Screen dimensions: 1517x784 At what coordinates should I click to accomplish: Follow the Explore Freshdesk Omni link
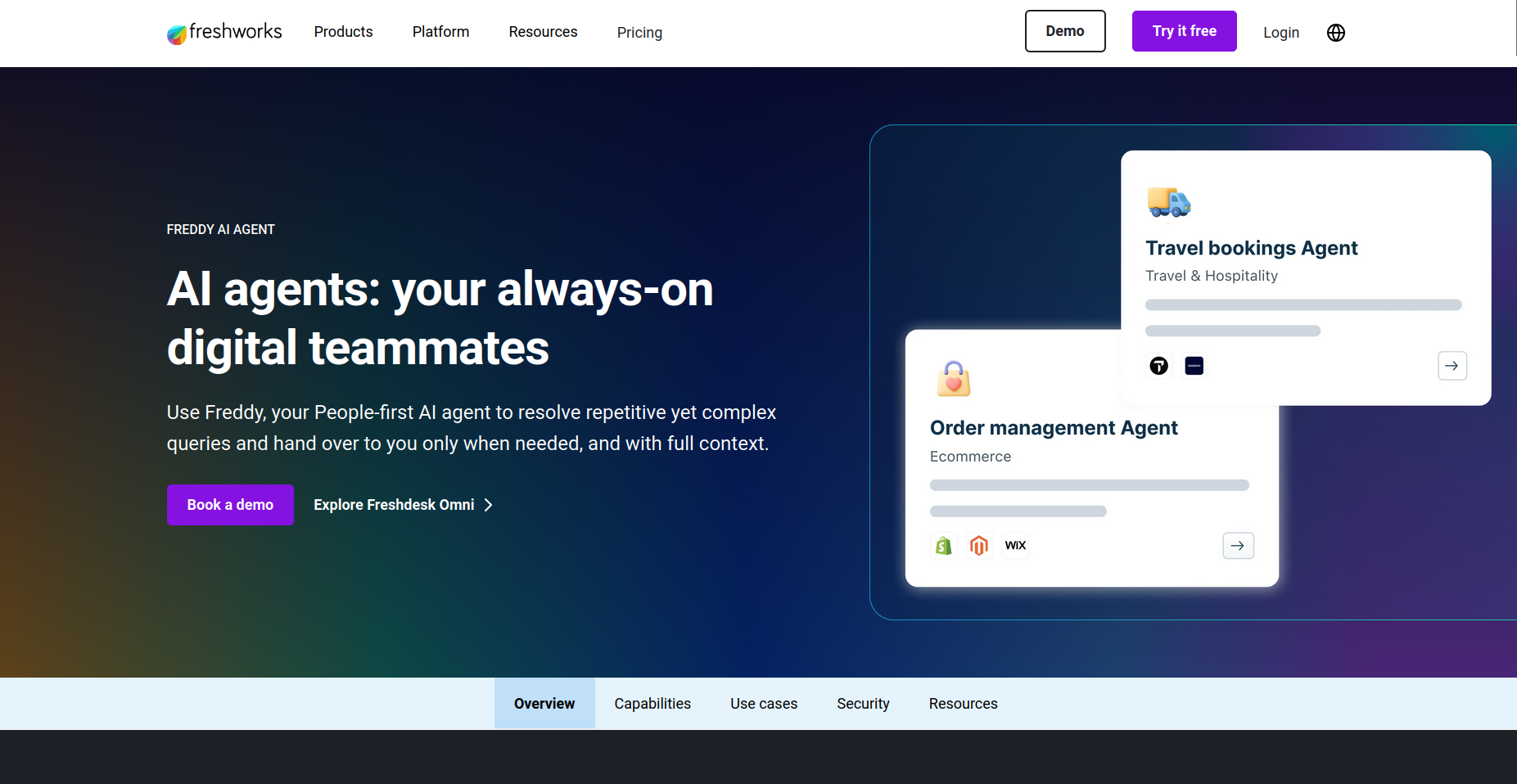coord(403,505)
